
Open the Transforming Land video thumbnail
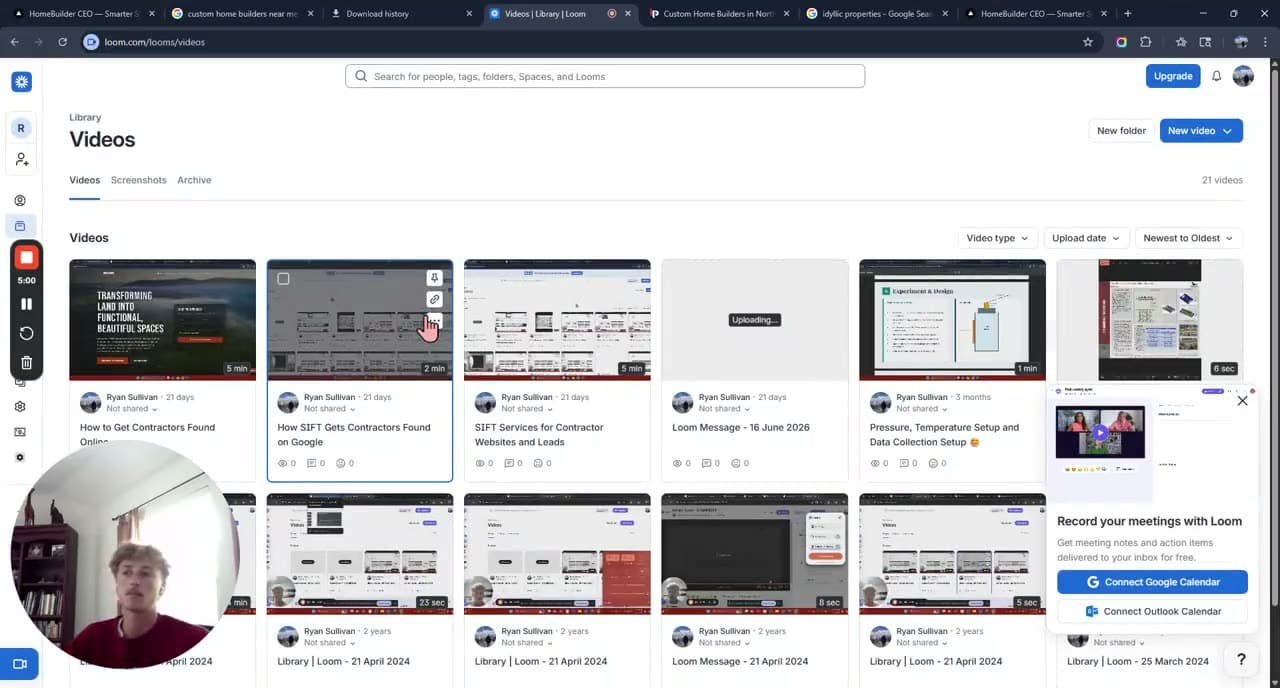coord(162,320)
